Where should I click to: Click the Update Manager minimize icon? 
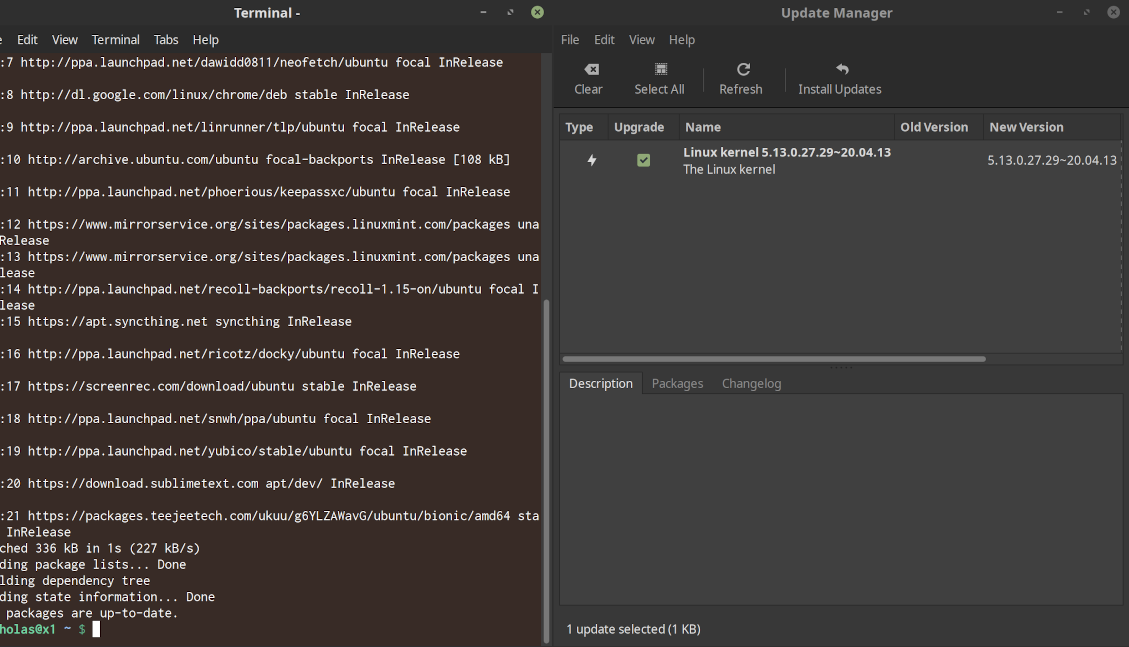(1059, 12)
